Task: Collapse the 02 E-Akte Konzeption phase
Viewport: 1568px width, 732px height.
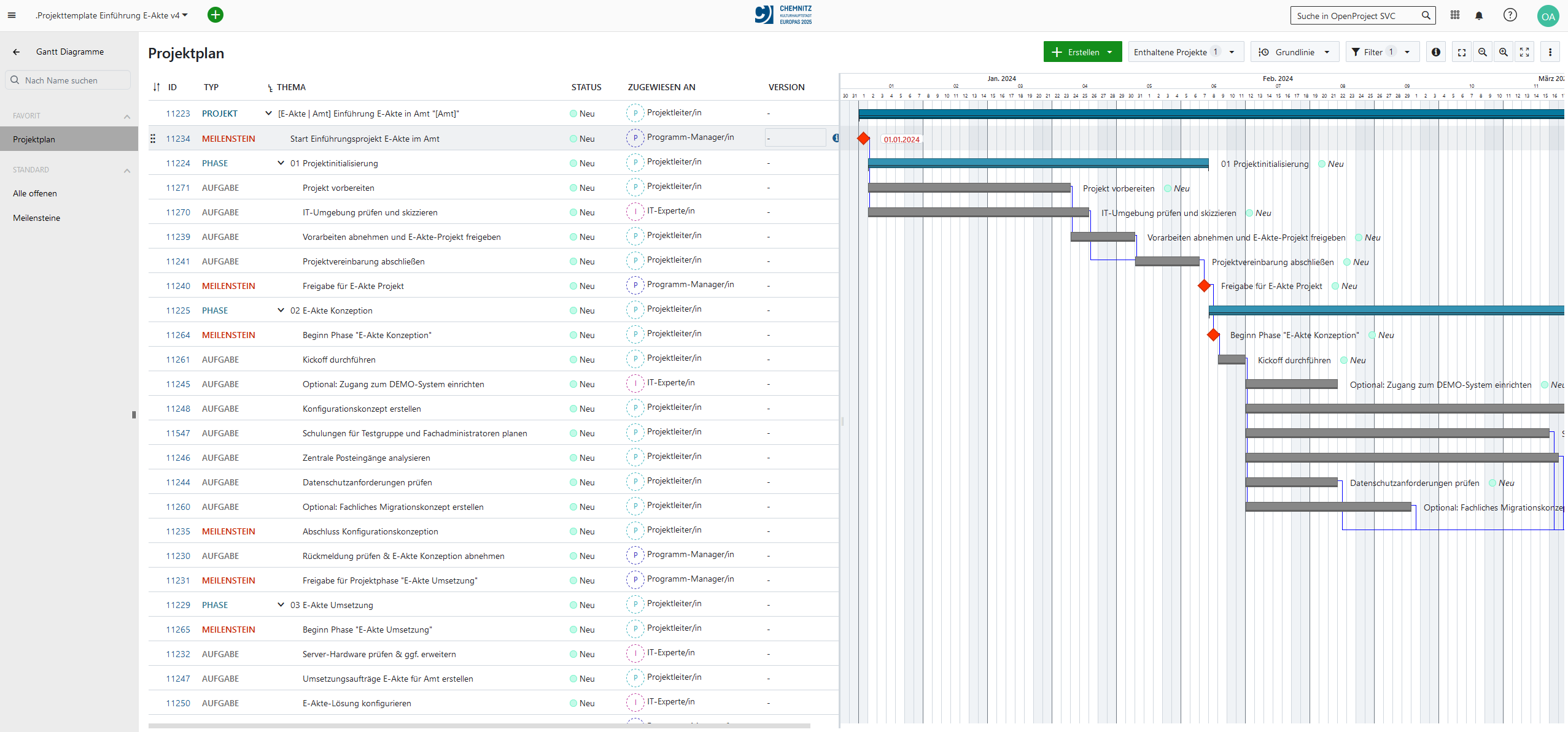Action: (x=280, y=310)
